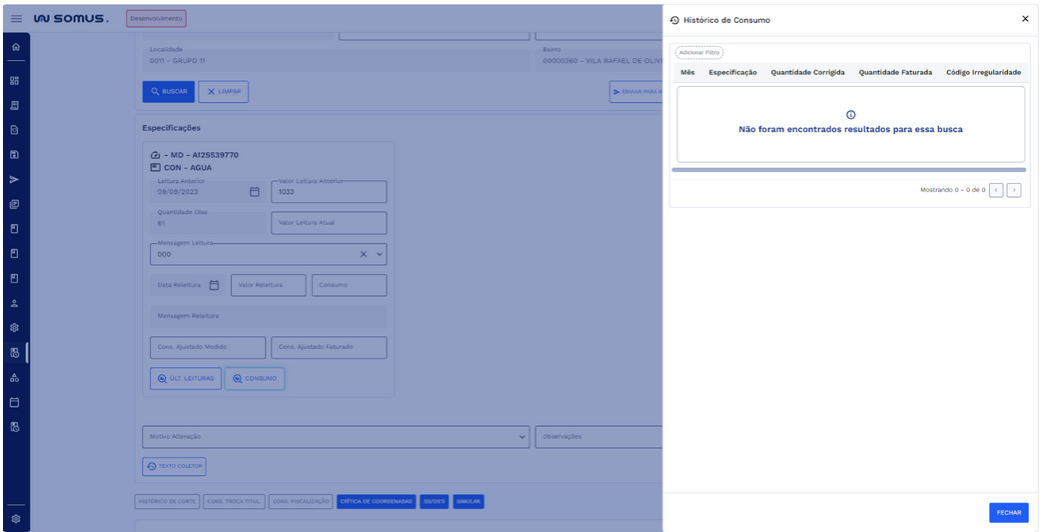This screenshot has width=1045, height=532.
Task: Click the horizontal scrollbar under the table
Action: (849, 170)
